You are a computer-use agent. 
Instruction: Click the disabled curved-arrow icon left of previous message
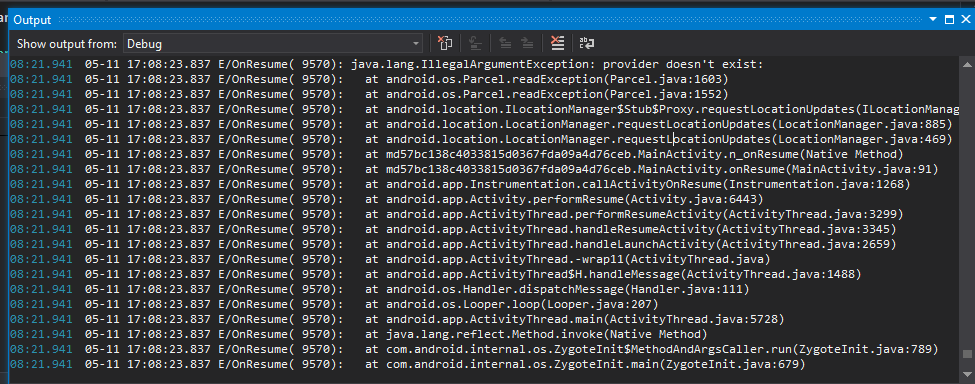tap(476, 43)
